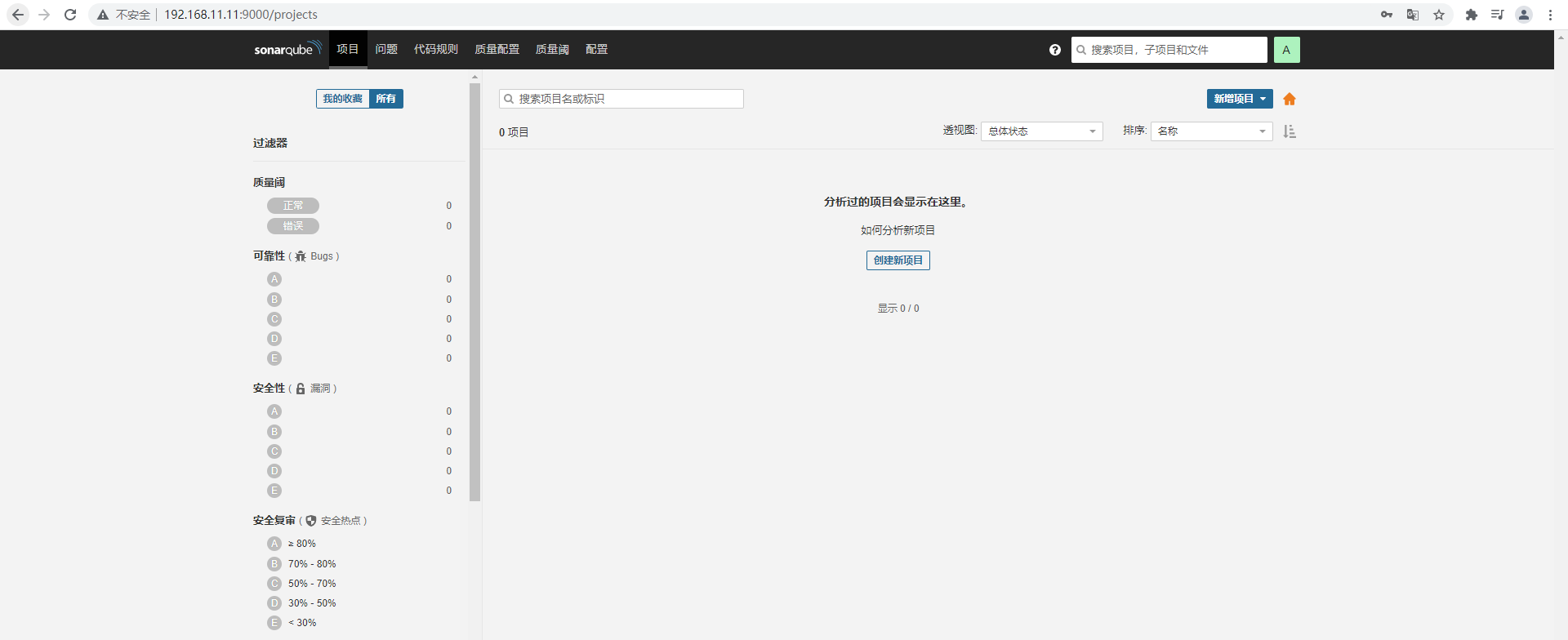Open the 透视图 总体状态 dropdown
1568x640 pixels.
coord(1042,131)
